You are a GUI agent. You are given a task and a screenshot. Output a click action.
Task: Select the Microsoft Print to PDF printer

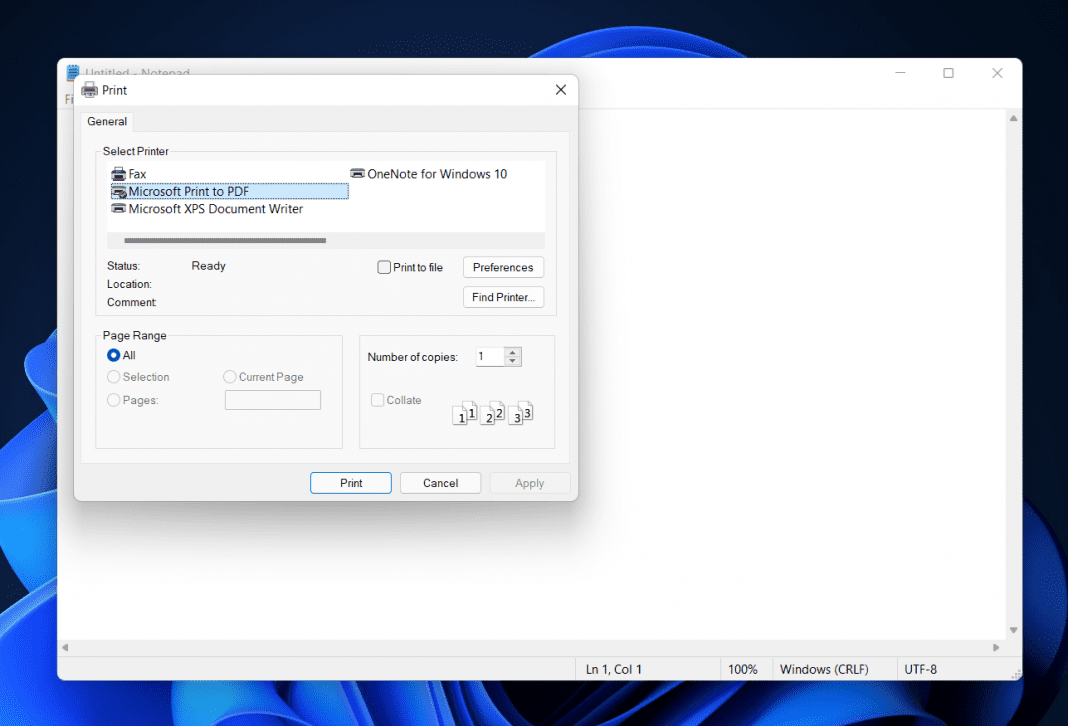pos(190,191)
